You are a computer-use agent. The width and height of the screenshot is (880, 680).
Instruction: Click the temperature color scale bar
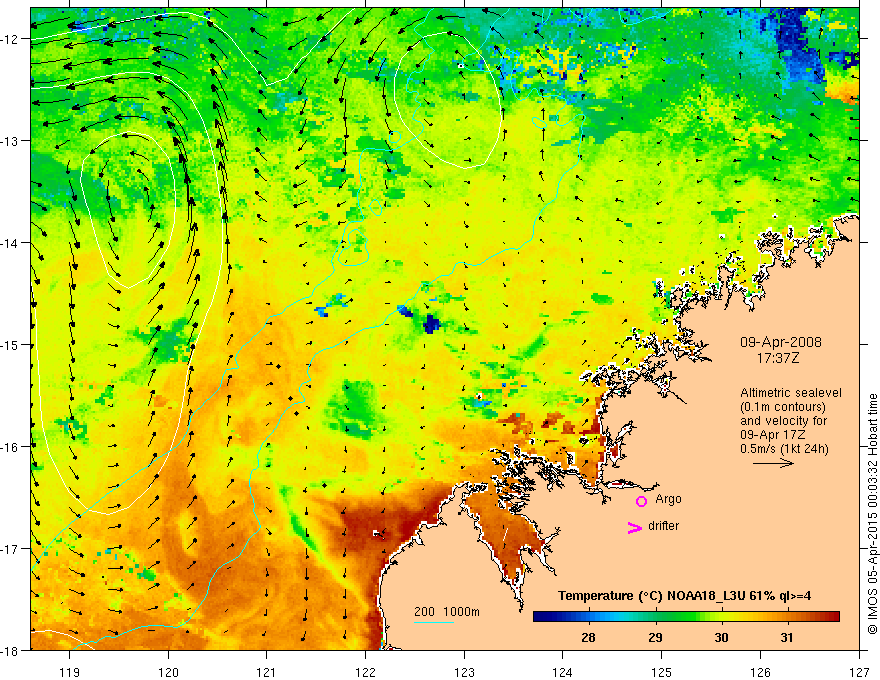(x=686, y=617)
